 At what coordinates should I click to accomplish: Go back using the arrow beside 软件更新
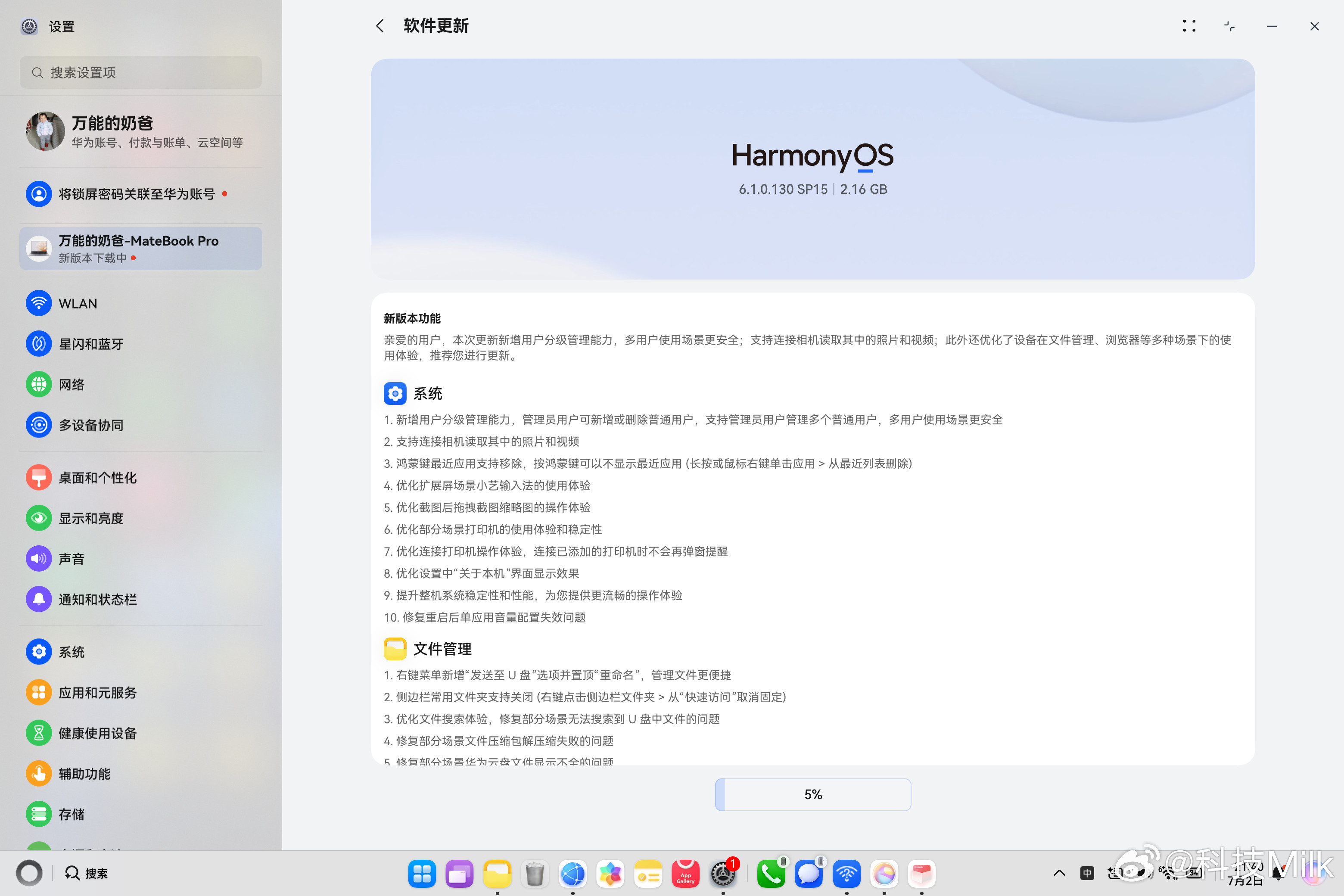[380, 26]
